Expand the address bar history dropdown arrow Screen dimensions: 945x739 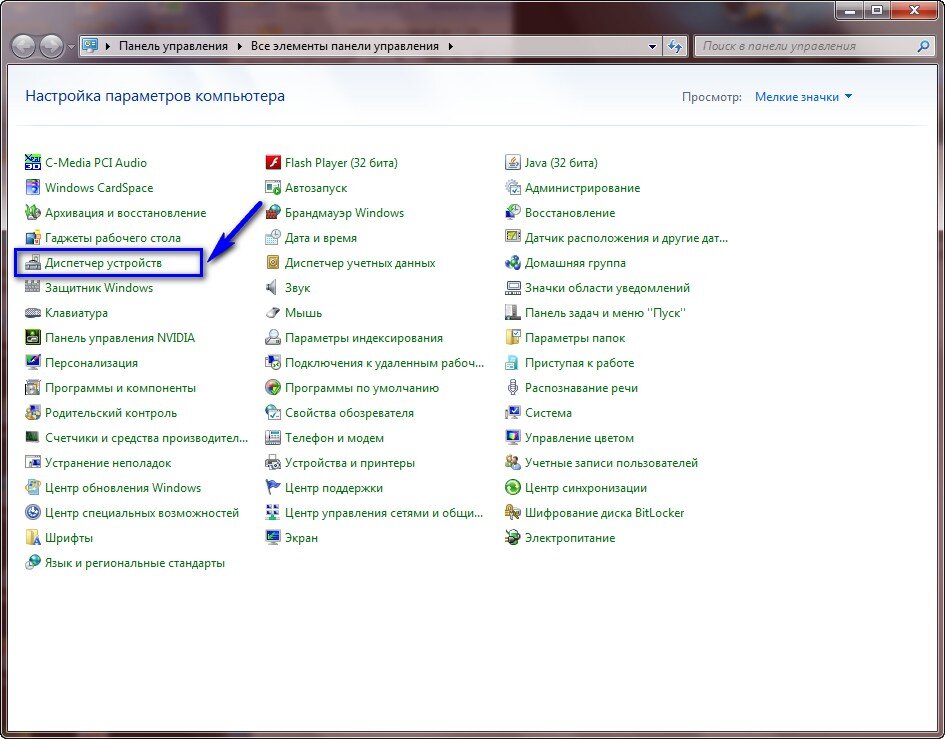pyautogui.click(x=652, y=46)
